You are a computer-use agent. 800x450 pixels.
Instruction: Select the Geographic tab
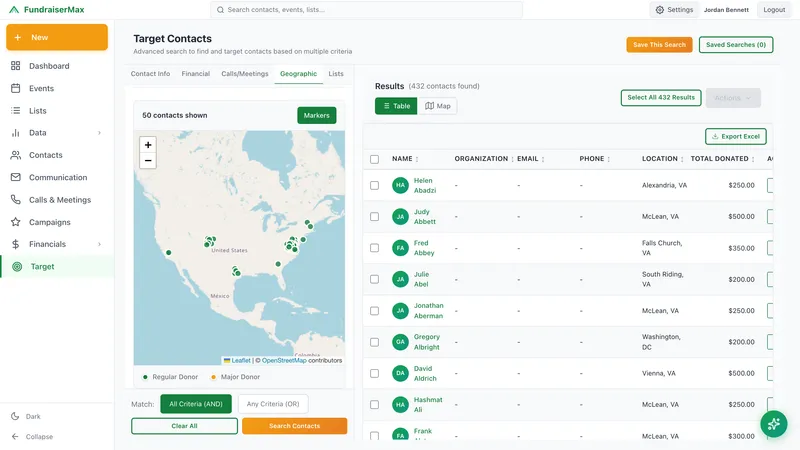tap(298, 73)
